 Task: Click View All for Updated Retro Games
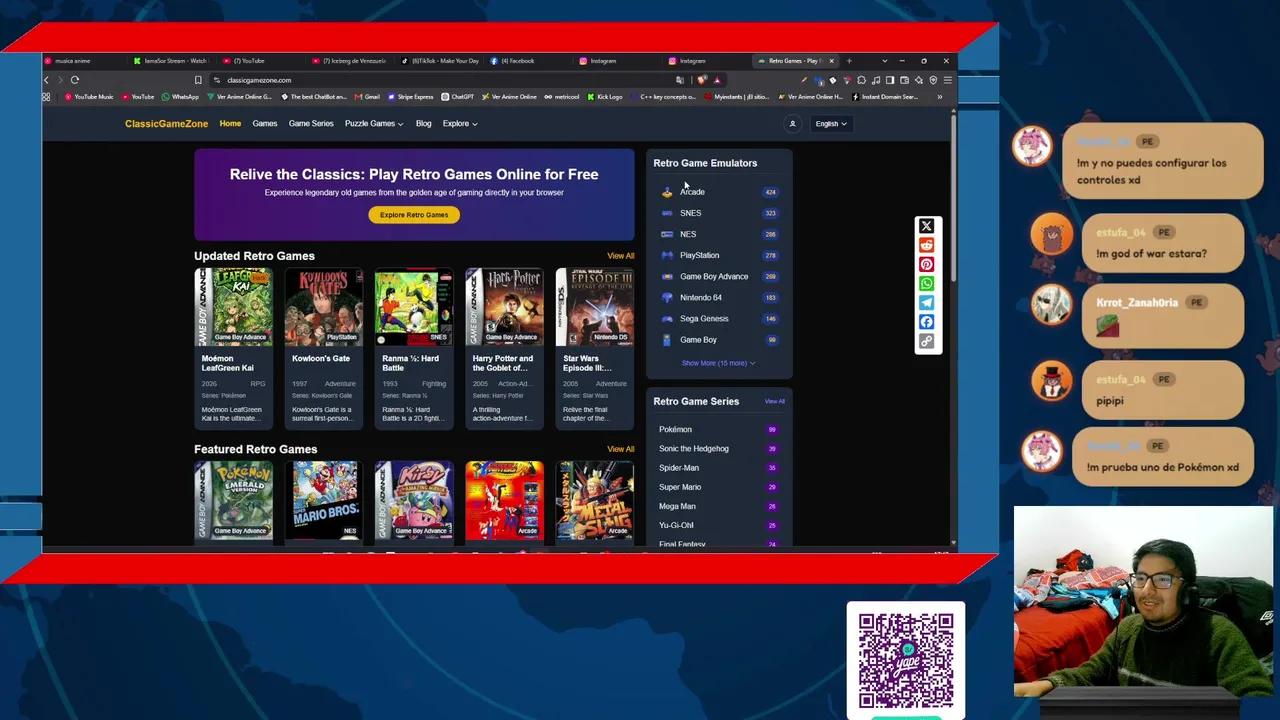point(620,256)
